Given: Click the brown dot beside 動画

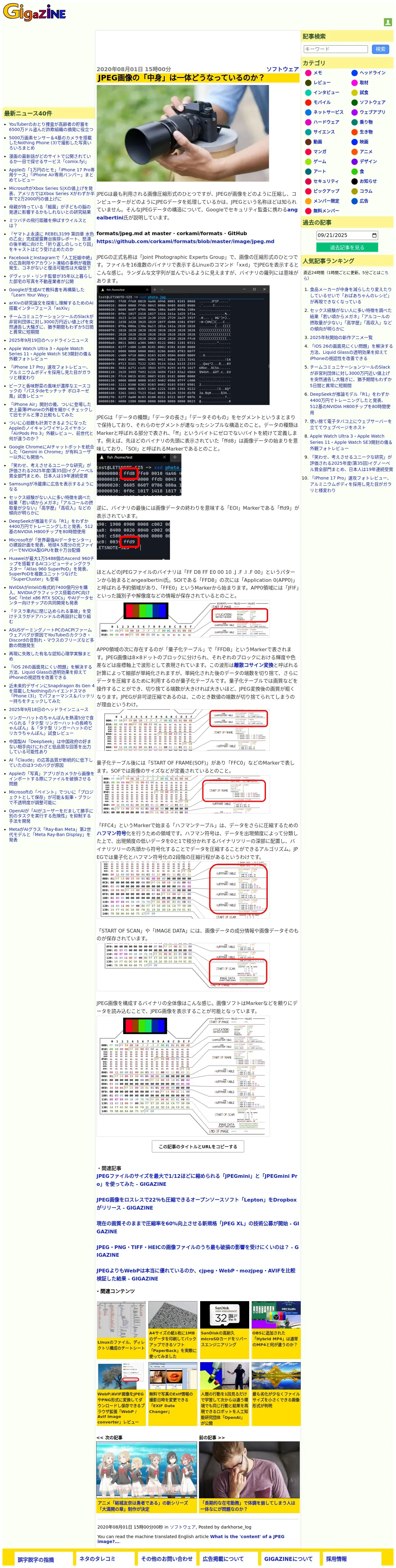Looking at the screenshot, I should click(308, 142).
